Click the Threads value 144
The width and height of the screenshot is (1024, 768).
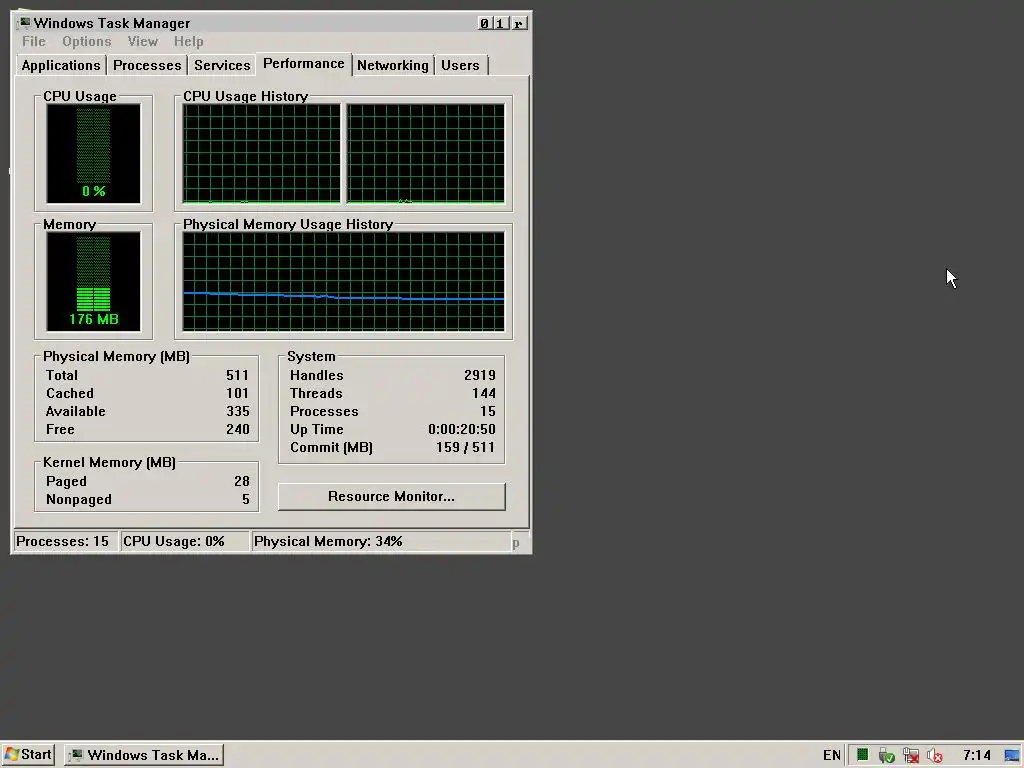484,393
